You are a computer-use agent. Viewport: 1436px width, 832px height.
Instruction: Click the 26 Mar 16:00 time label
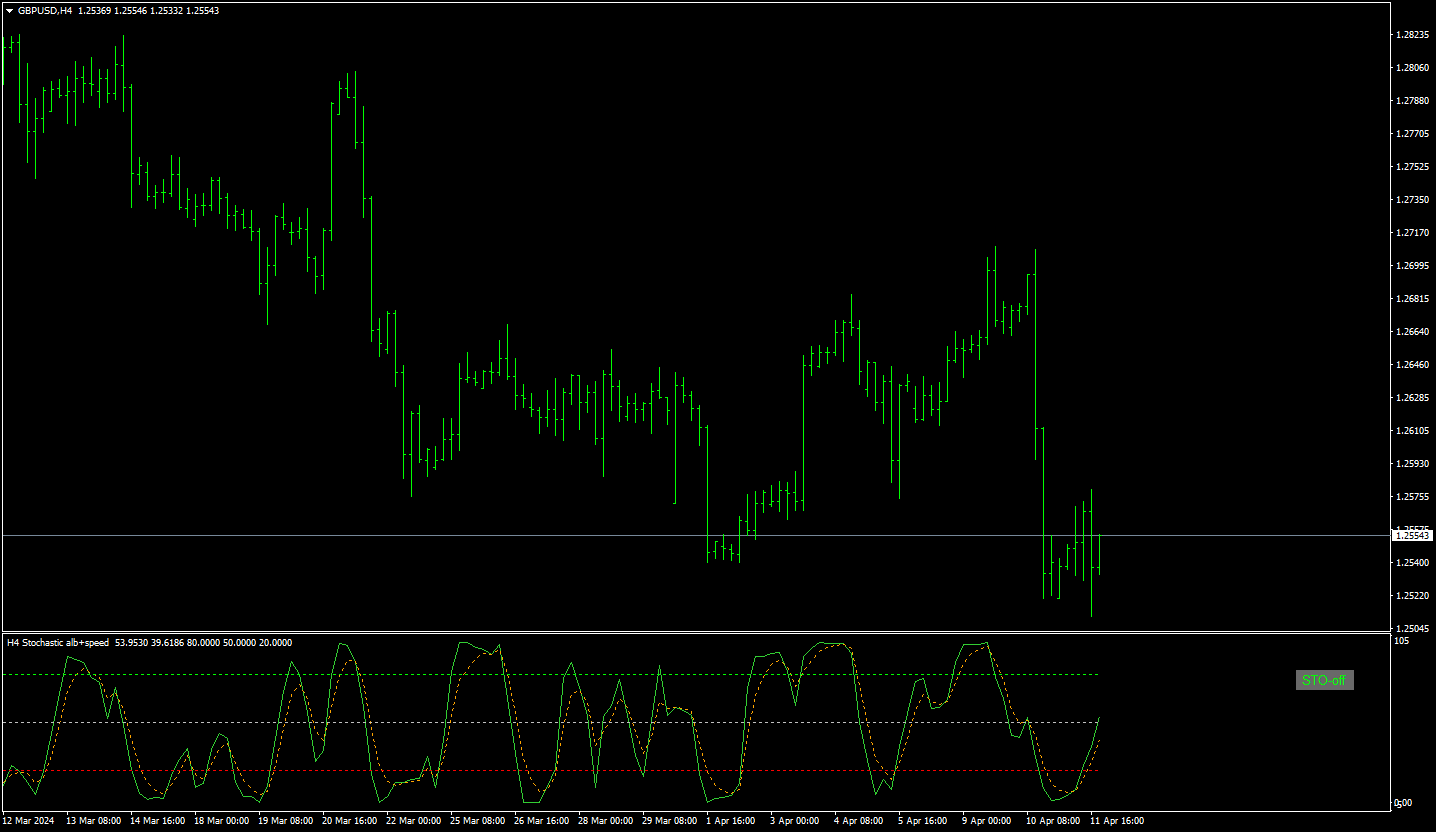point(542,821)
